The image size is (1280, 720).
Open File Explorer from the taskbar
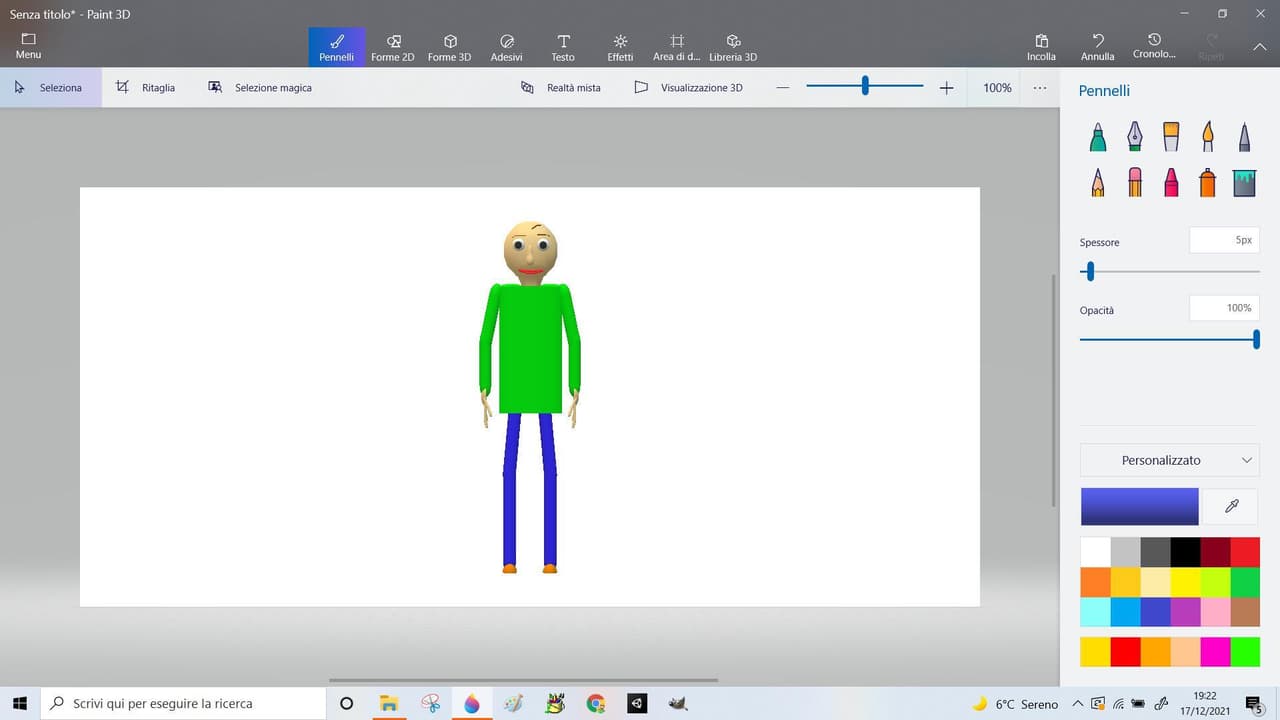(388, 704)
